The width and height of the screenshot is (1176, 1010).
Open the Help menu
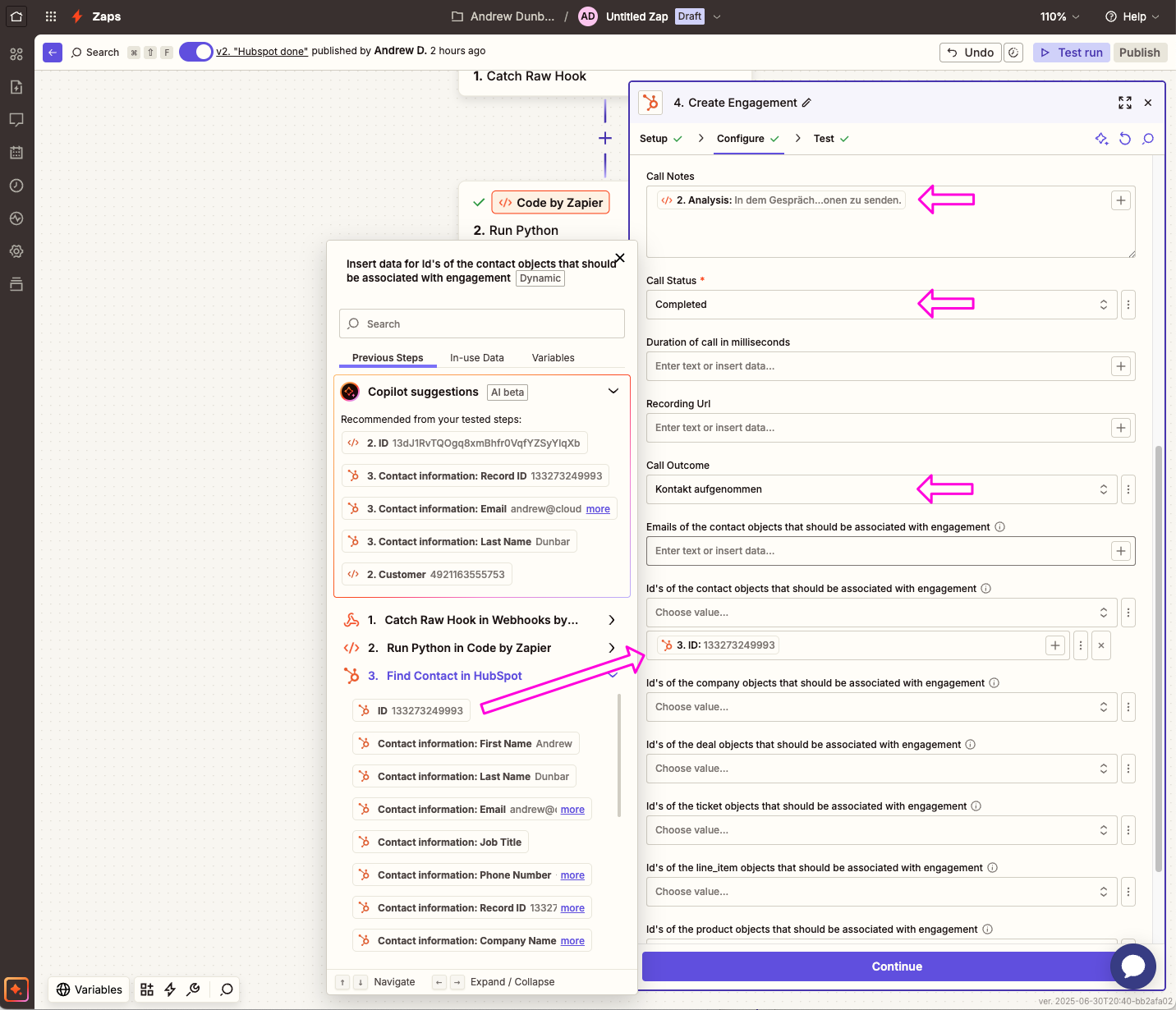1132,16
